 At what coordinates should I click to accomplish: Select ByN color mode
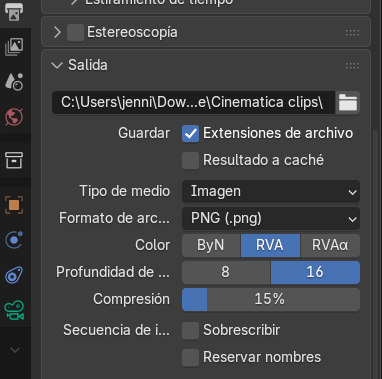point(211,245)
